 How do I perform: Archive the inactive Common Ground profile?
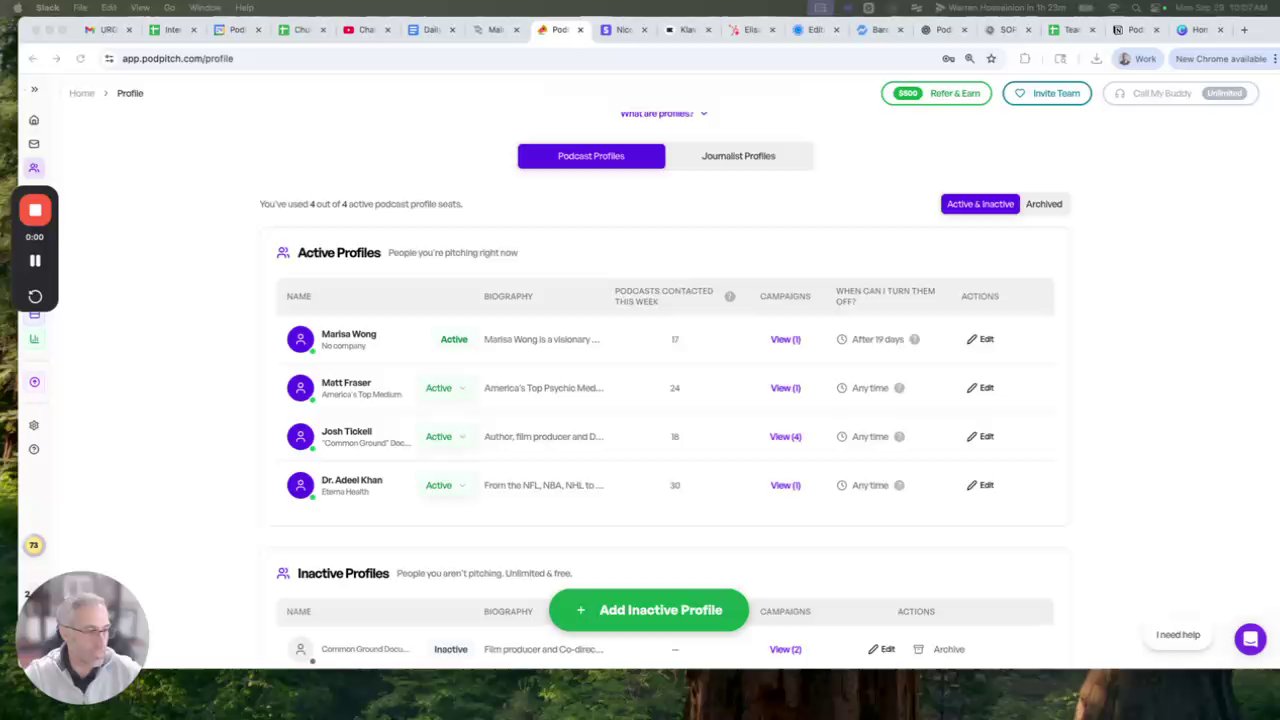tap(939, 649)
